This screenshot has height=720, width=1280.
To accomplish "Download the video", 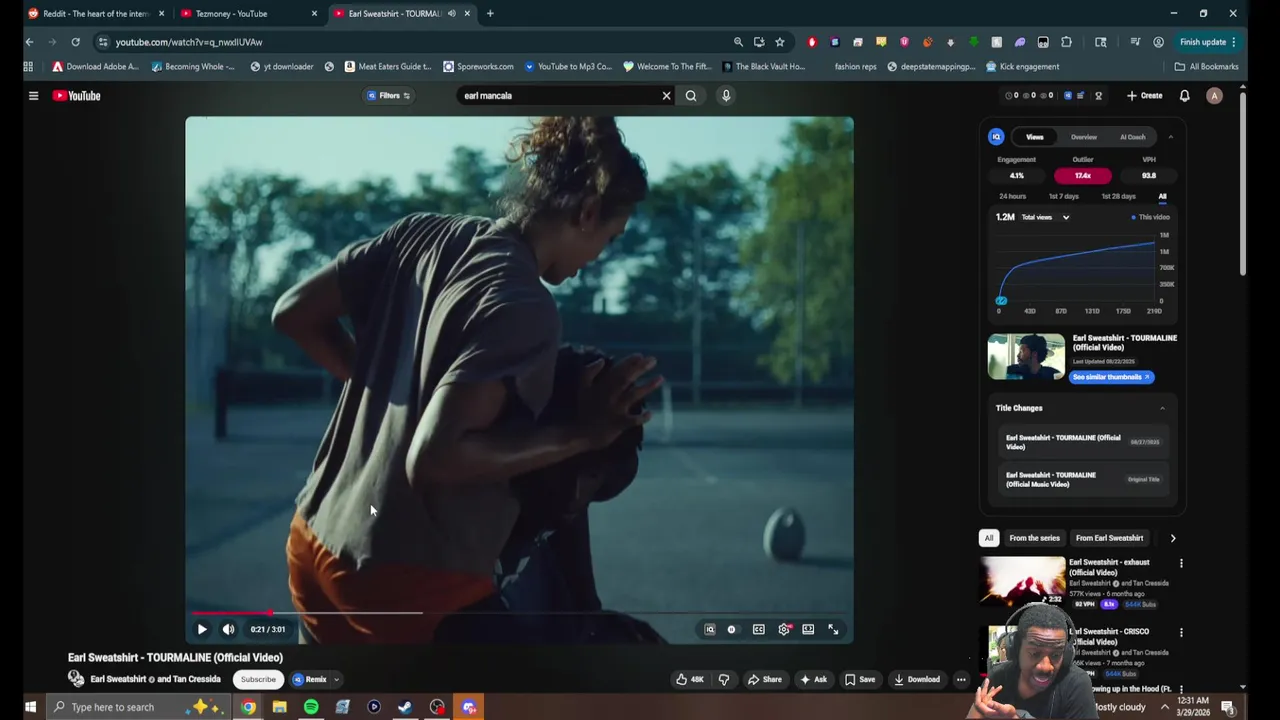I will pos(917,679).
